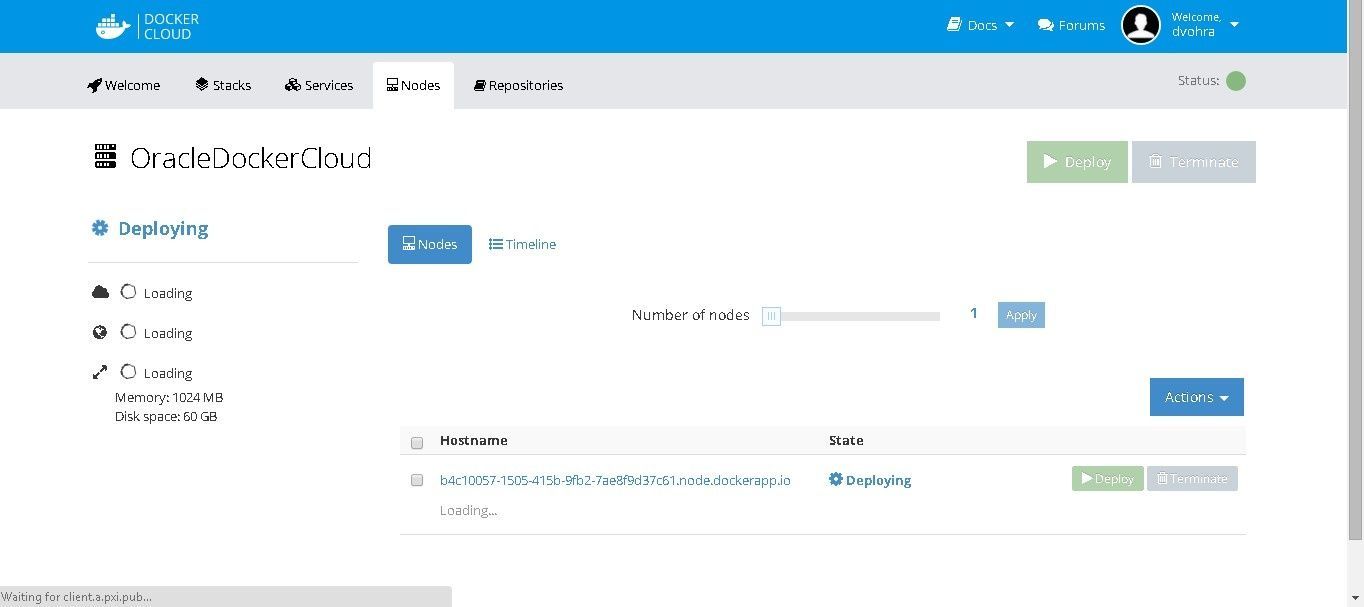Click the OracleDockerCloud title text
This screenshot has height=607, width=1364.
(251, 158)
